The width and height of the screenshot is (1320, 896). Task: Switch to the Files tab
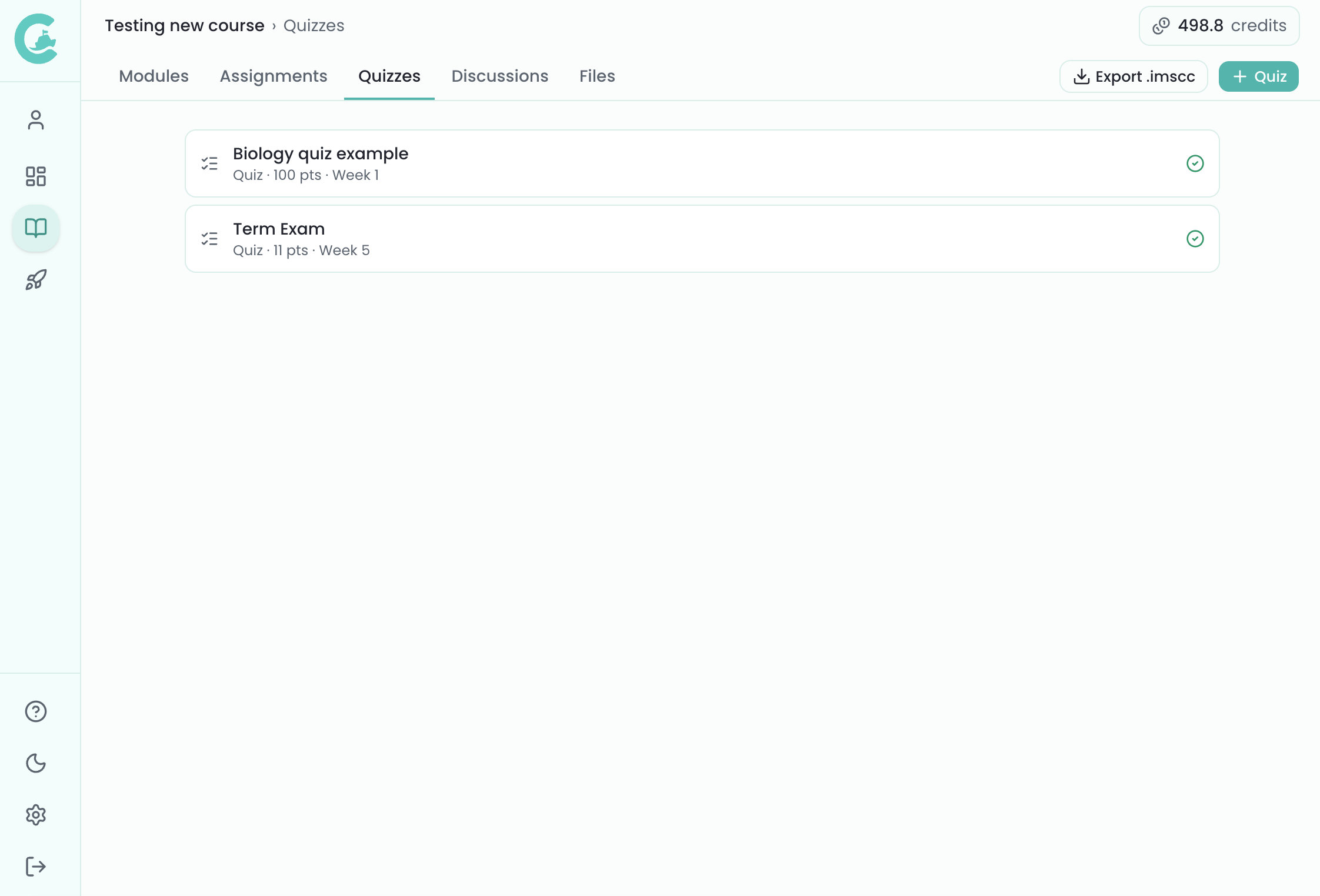coord(597,76)
